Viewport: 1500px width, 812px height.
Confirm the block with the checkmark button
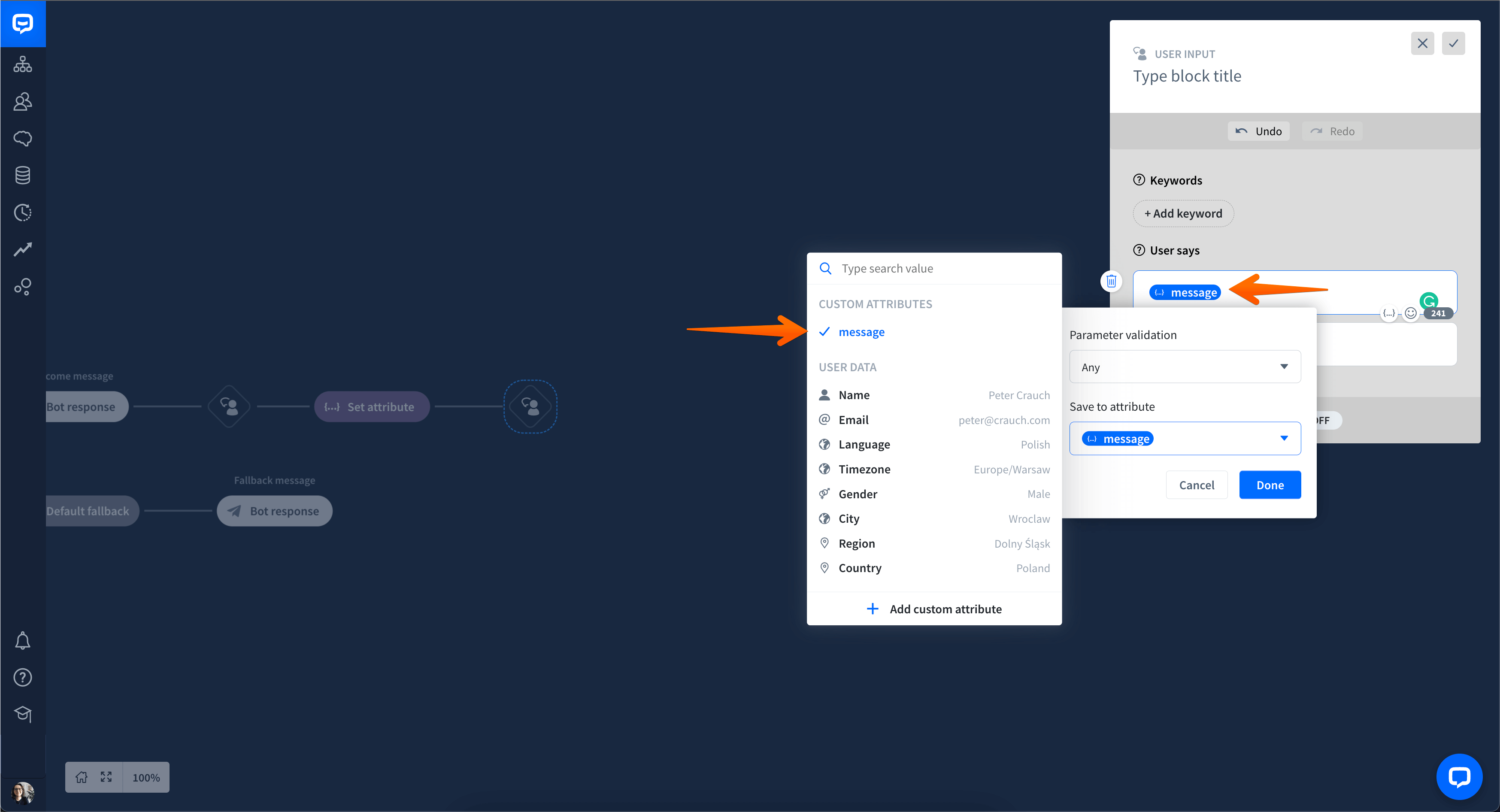[1453, 43]
